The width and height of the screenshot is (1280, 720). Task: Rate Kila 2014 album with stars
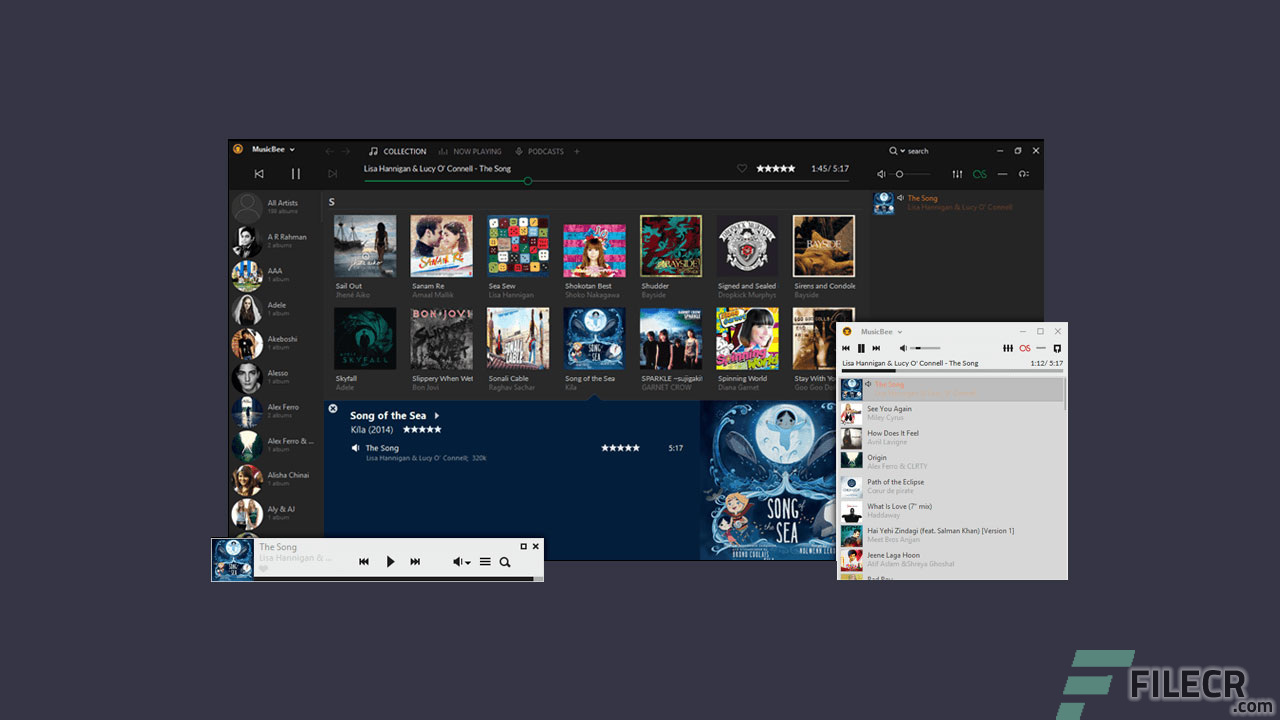422,429
